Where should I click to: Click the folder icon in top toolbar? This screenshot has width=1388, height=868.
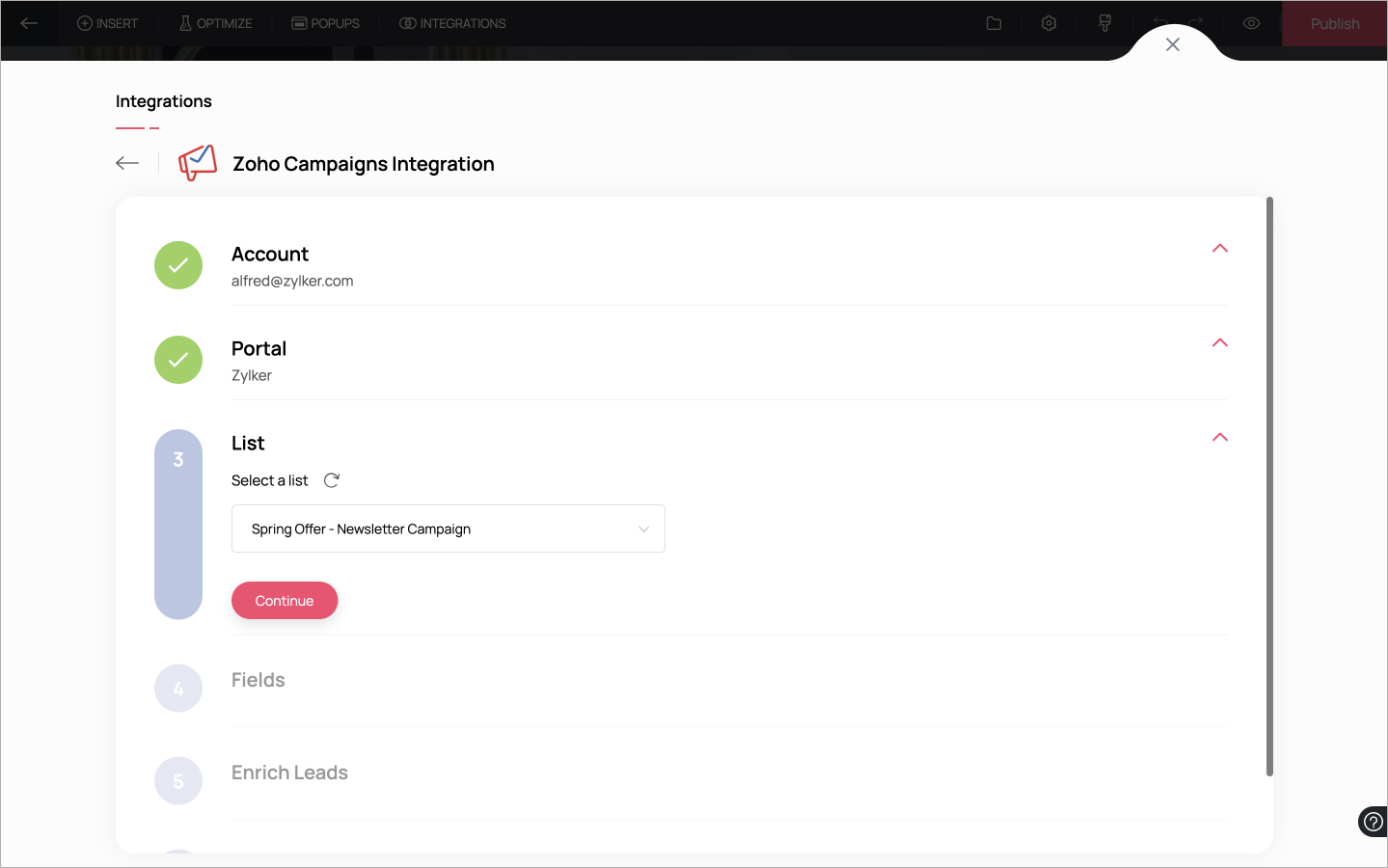pyautogui.click(x=993, y=23)
